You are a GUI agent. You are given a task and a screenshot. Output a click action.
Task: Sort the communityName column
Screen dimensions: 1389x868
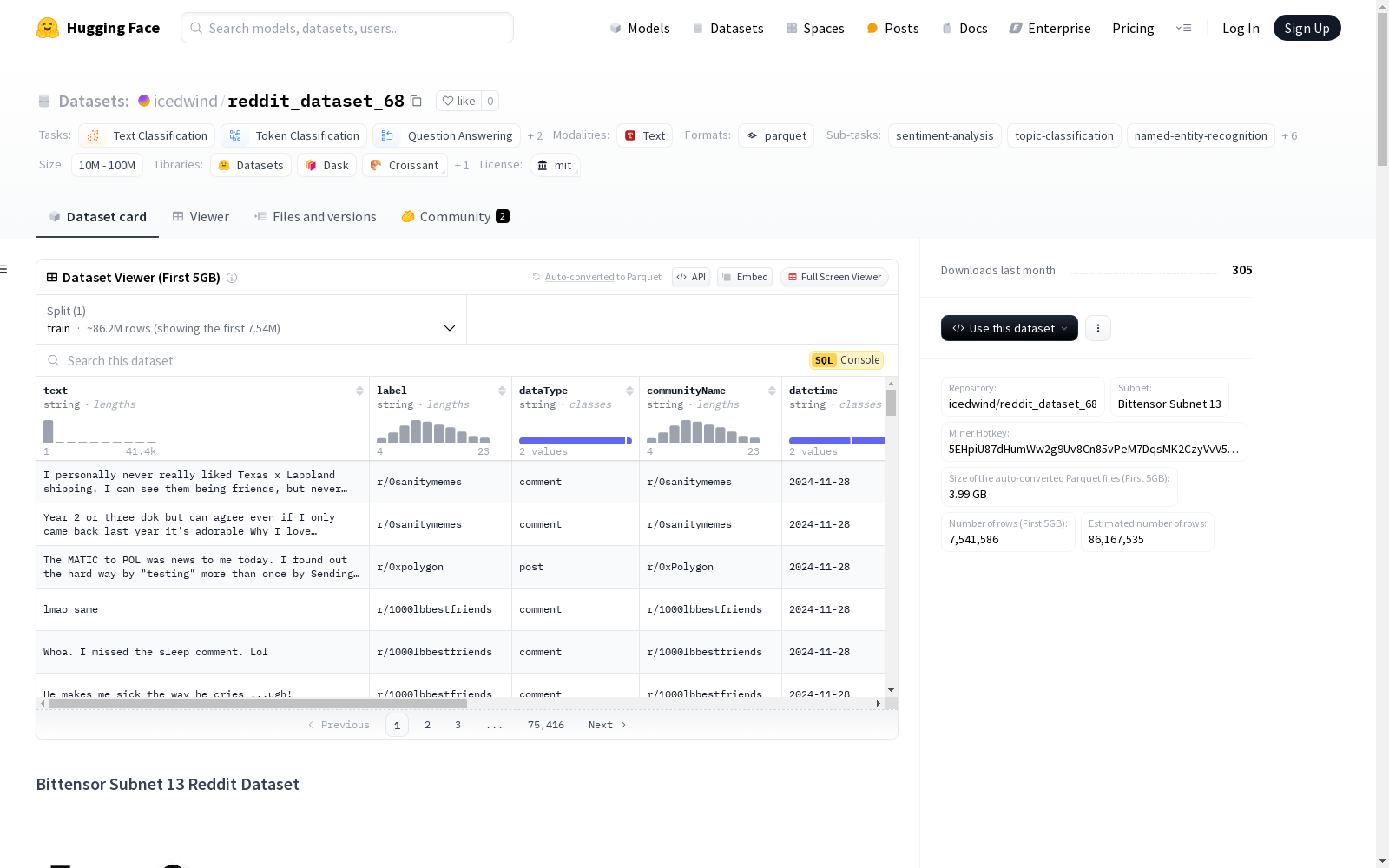click(772, 391)
